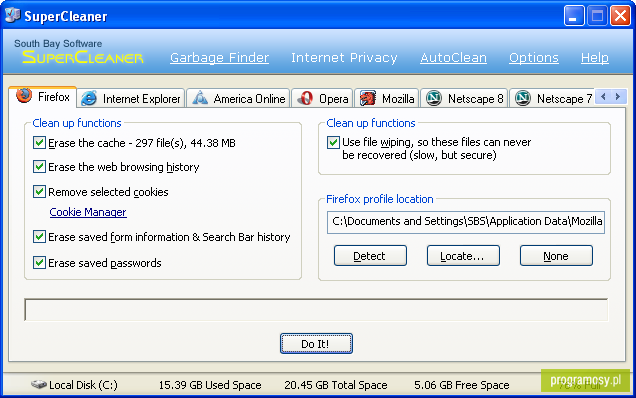636x398 pixels.
Task: Click the America Online triangle icon
Action: pyautogui.click(x=200, y=98)
